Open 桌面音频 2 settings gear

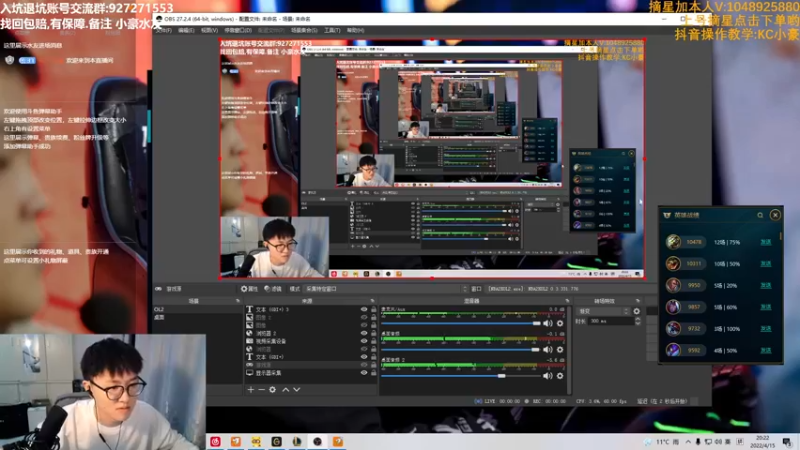[560, 376]
